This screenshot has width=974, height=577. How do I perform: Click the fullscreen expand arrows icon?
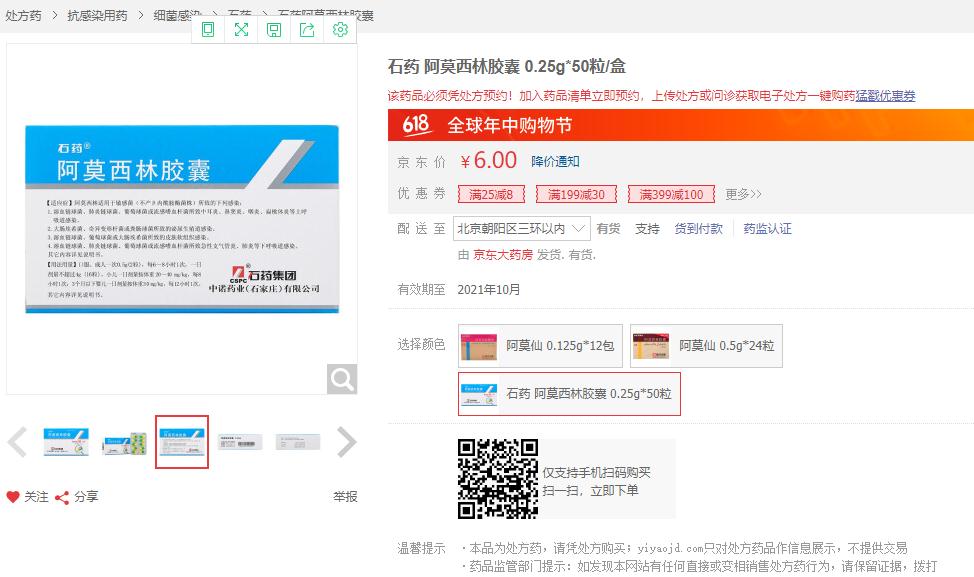point(241,30)
